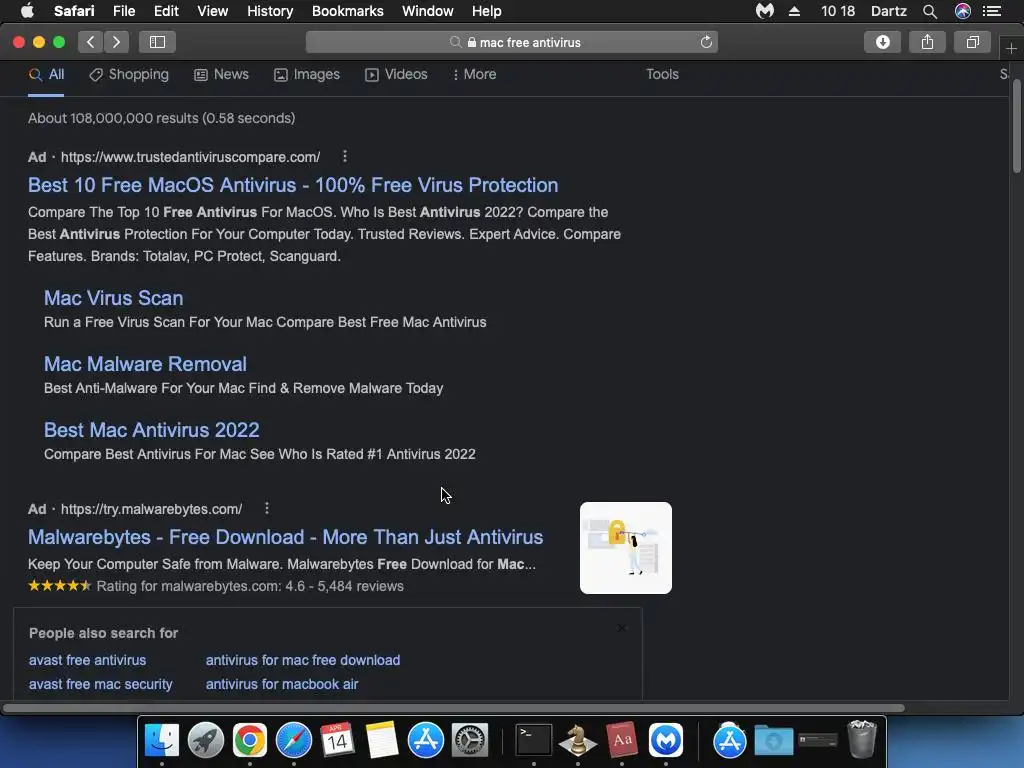
Task: Open Notification Center list icon
Action: pyautogui.click(x=992, y=11)
